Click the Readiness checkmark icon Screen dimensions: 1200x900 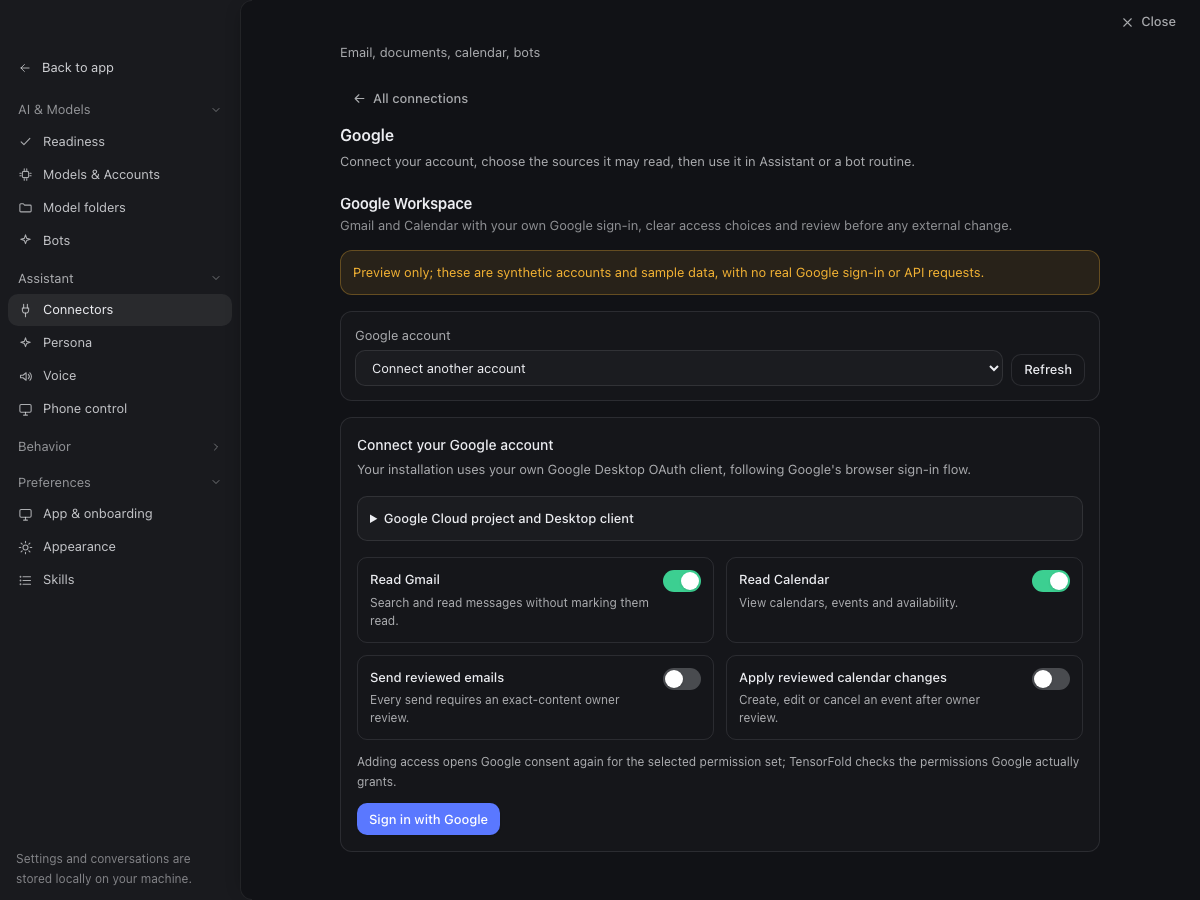tap(25, 142)
